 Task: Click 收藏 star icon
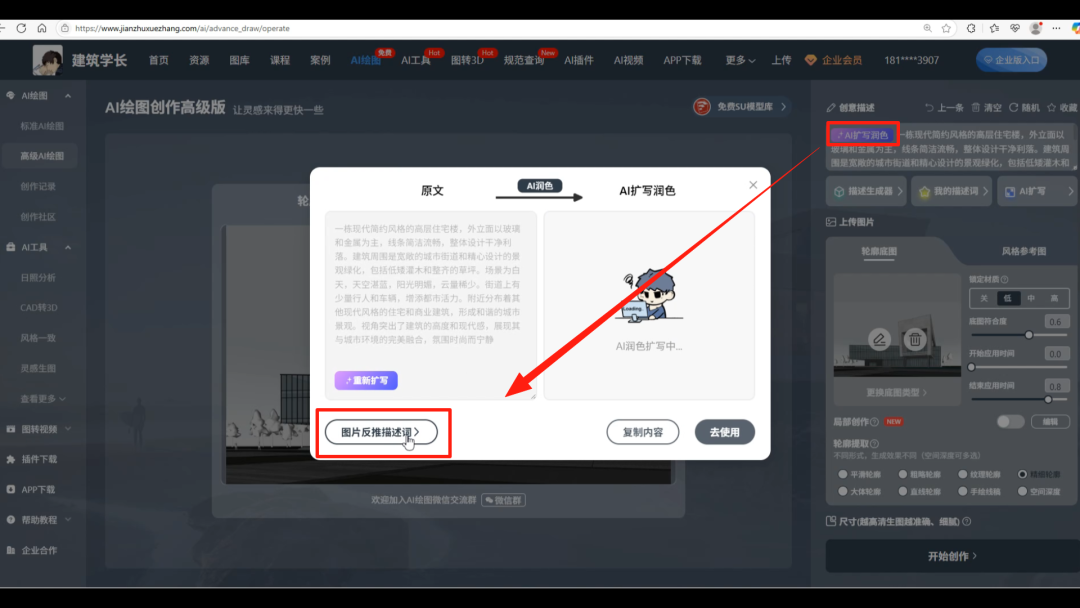[1051, 107]
